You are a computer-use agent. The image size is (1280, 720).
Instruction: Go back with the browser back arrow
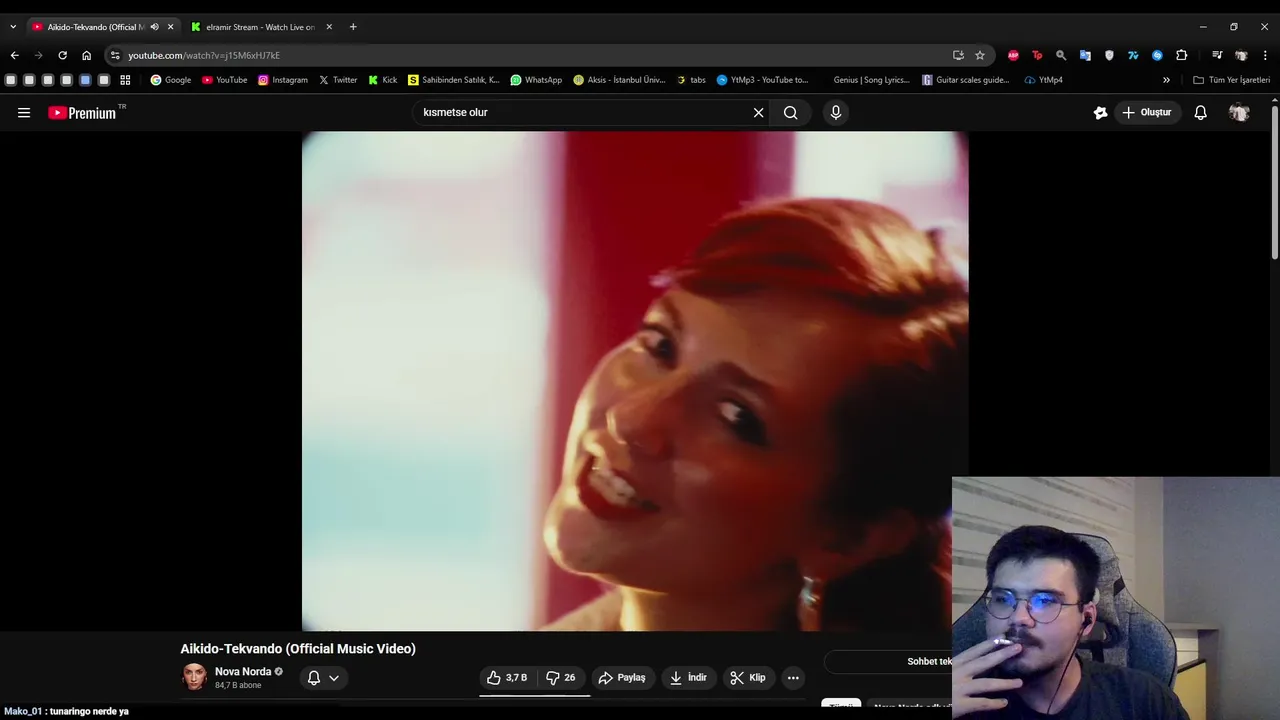coord(14,55)
